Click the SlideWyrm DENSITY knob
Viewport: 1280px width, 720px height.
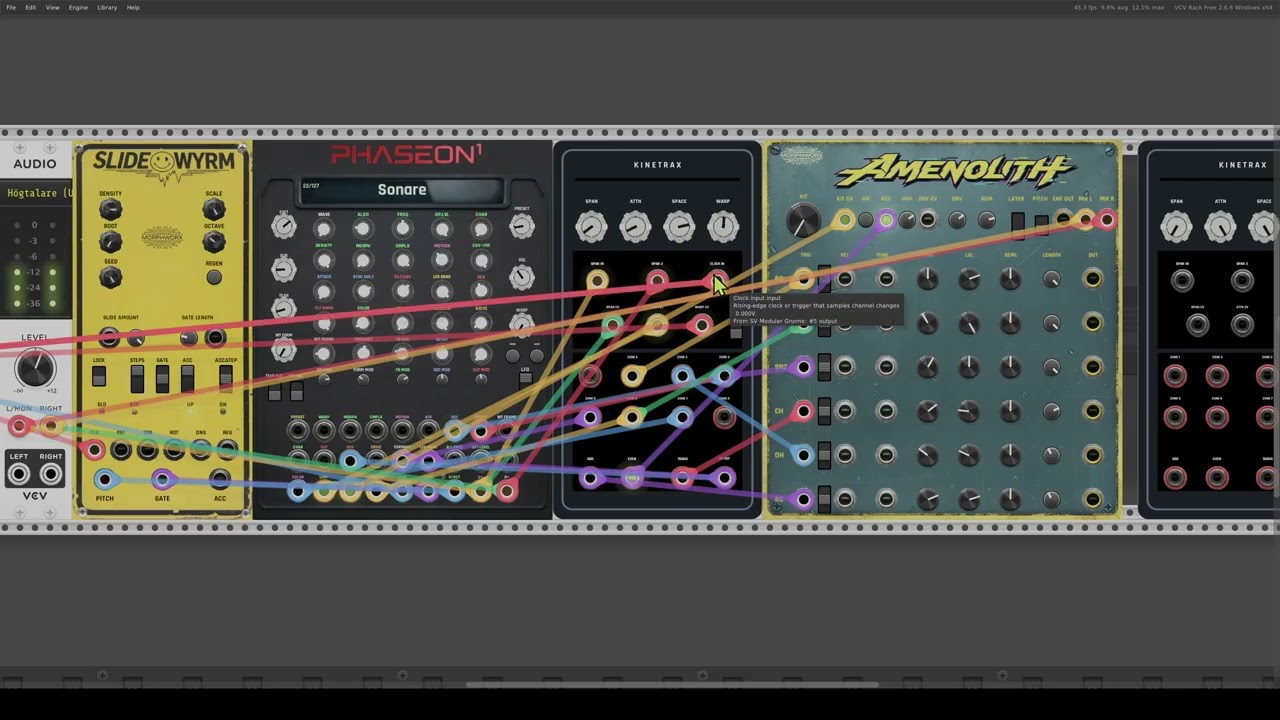tap(110, 209)
